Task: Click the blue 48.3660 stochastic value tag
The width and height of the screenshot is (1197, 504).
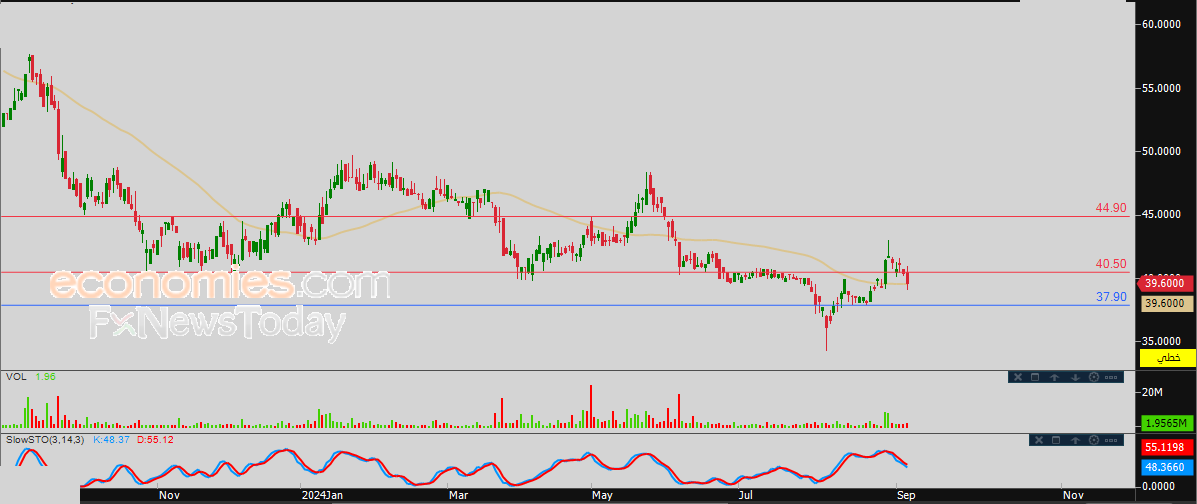Action: [1167, 466]
